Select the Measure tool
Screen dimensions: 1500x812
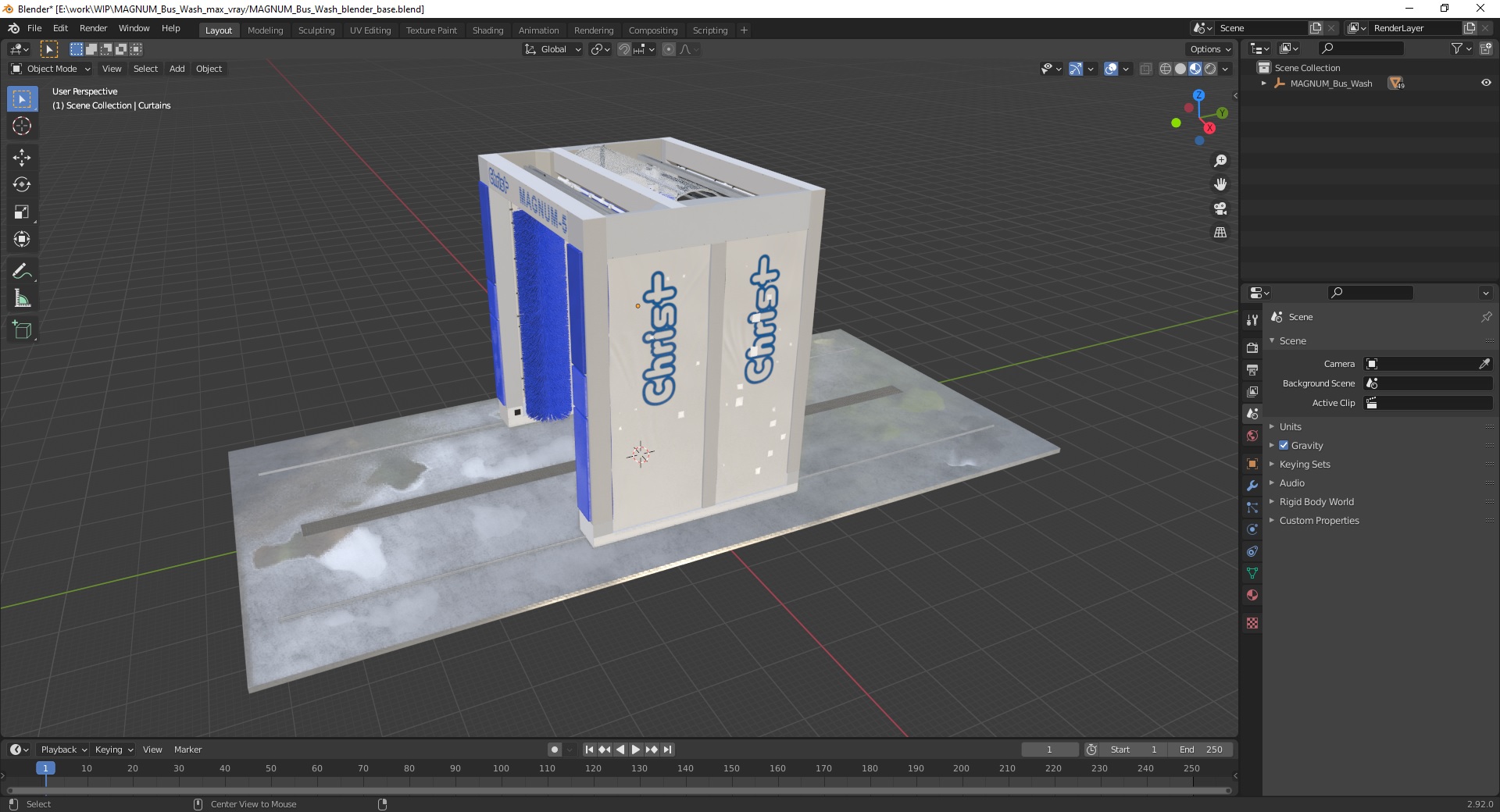(22, 299)
